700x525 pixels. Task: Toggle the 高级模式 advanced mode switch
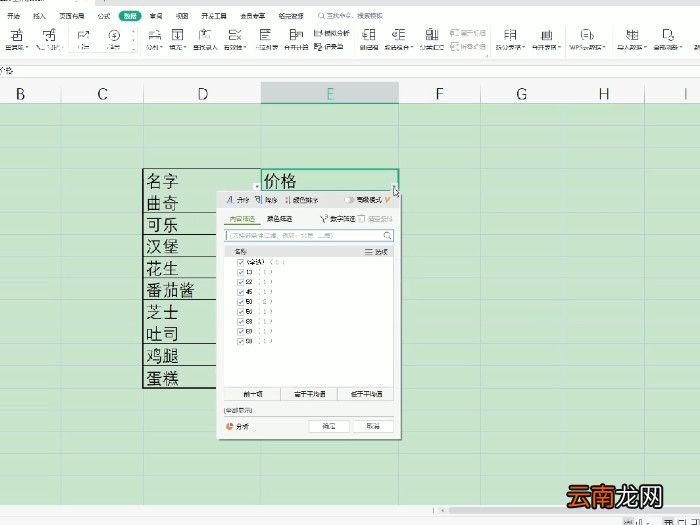350,200
